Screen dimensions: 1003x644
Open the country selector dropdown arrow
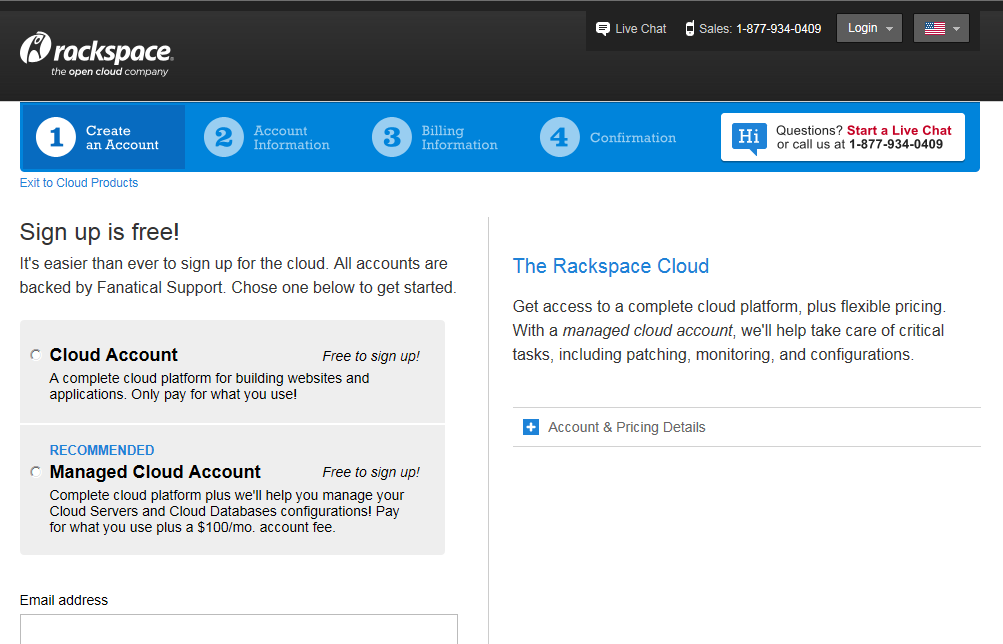956,29
